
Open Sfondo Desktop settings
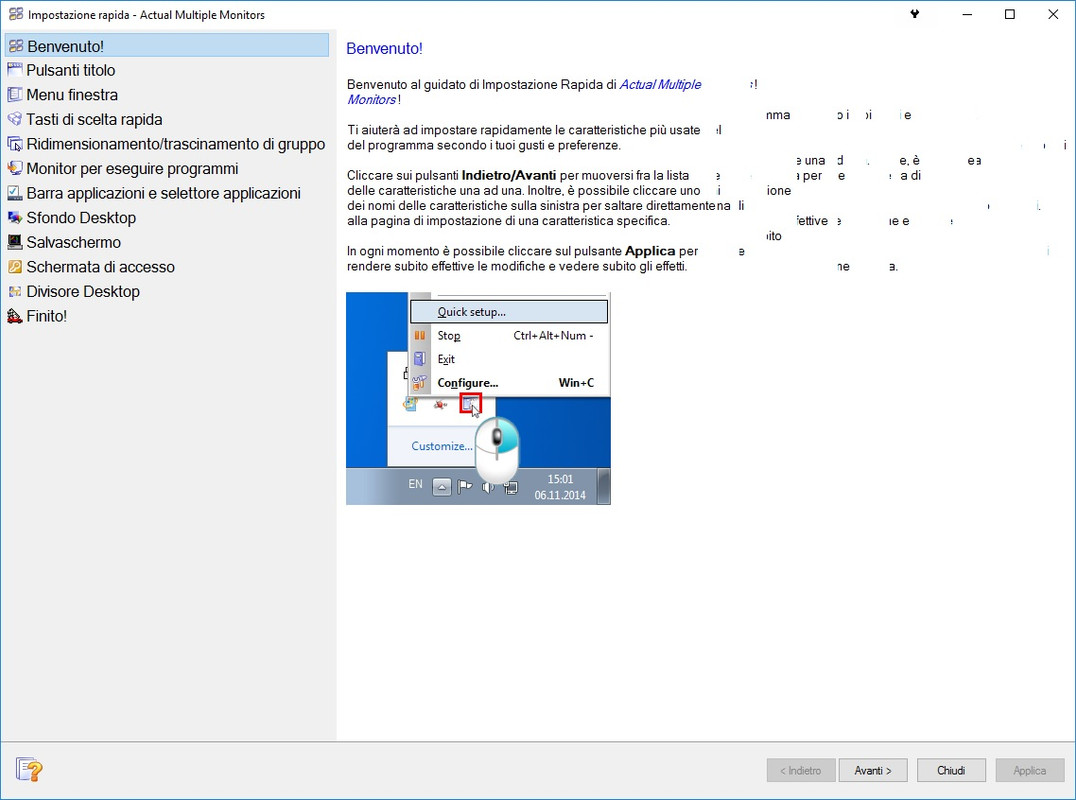tap(81, 217)
